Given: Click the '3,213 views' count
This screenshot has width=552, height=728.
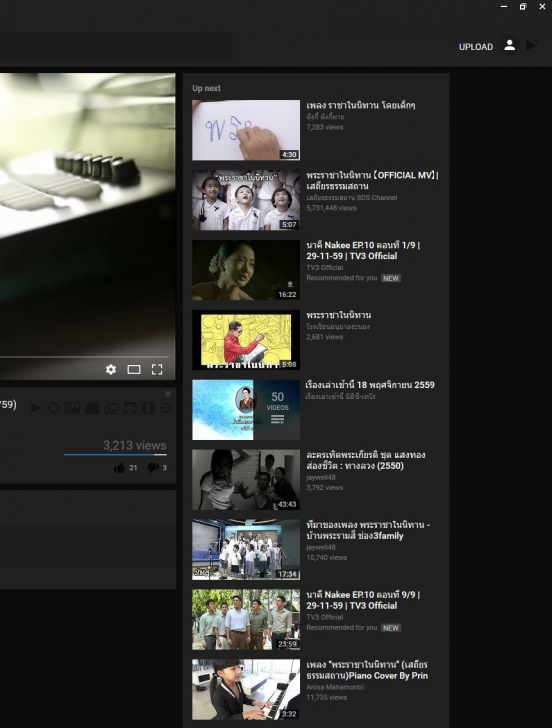Looking at the screenshot, I should 135,446.
